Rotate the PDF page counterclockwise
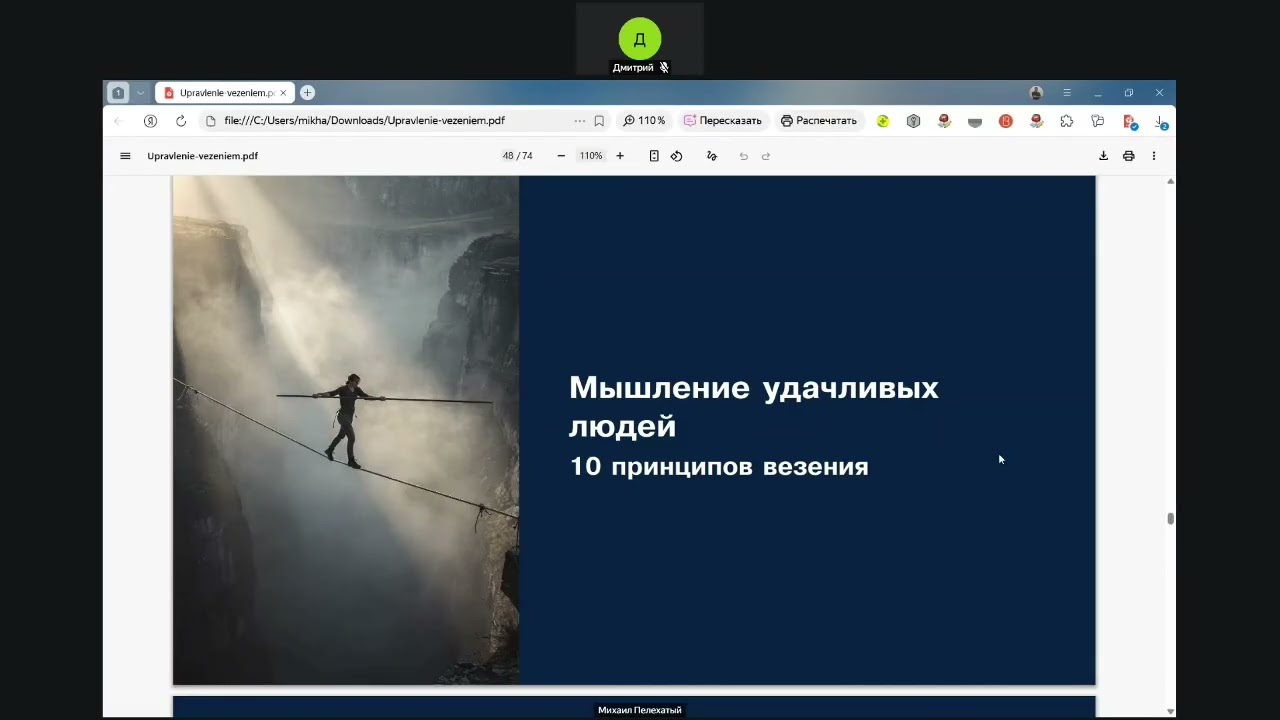The width and height of the screenshot is (1280, 720). tap(677, 156)
